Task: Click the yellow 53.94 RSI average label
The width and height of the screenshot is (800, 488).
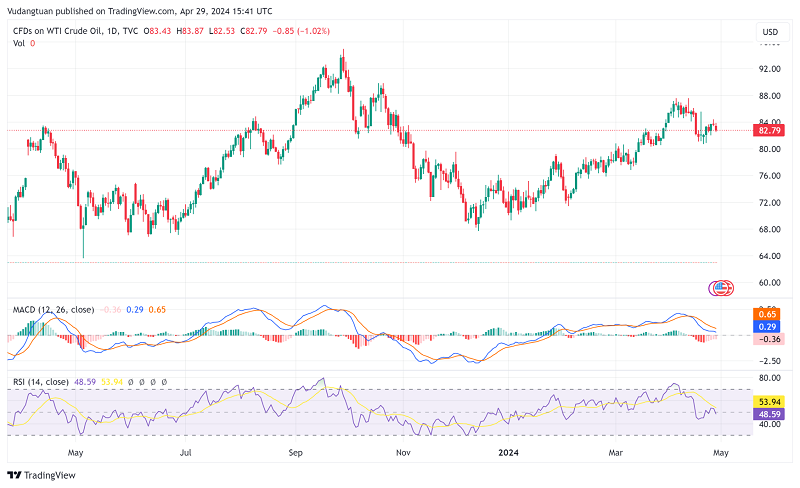Action: [769, 401]
